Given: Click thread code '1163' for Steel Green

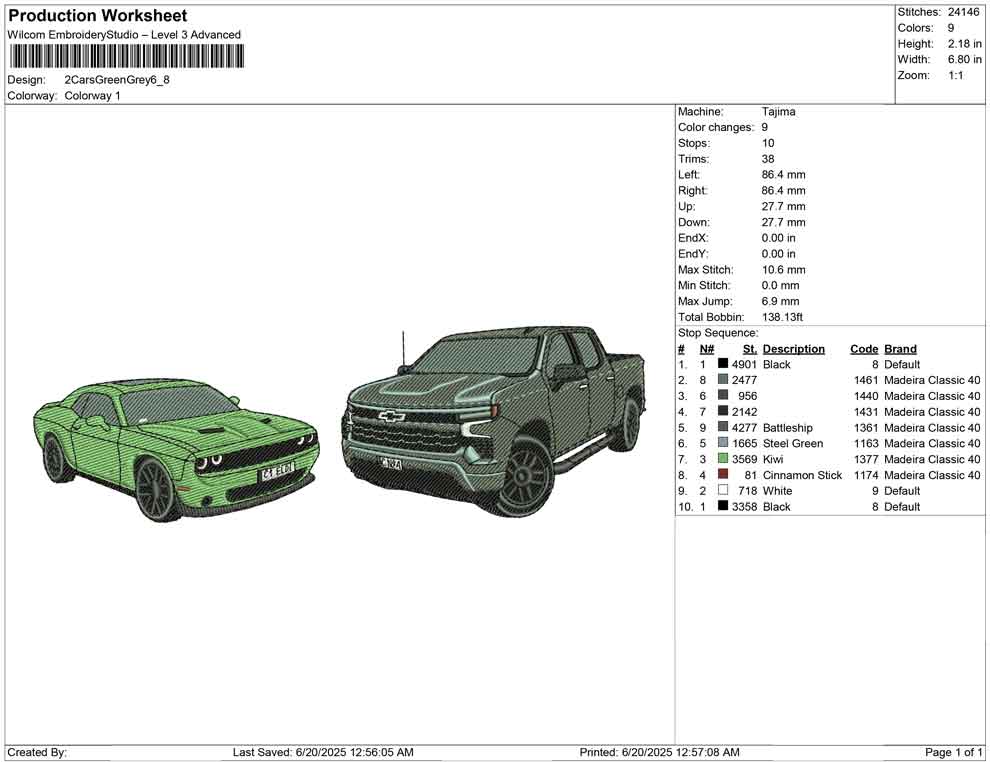Looking at the screenshot, I should pyautogui.click(x=866, y=443).
